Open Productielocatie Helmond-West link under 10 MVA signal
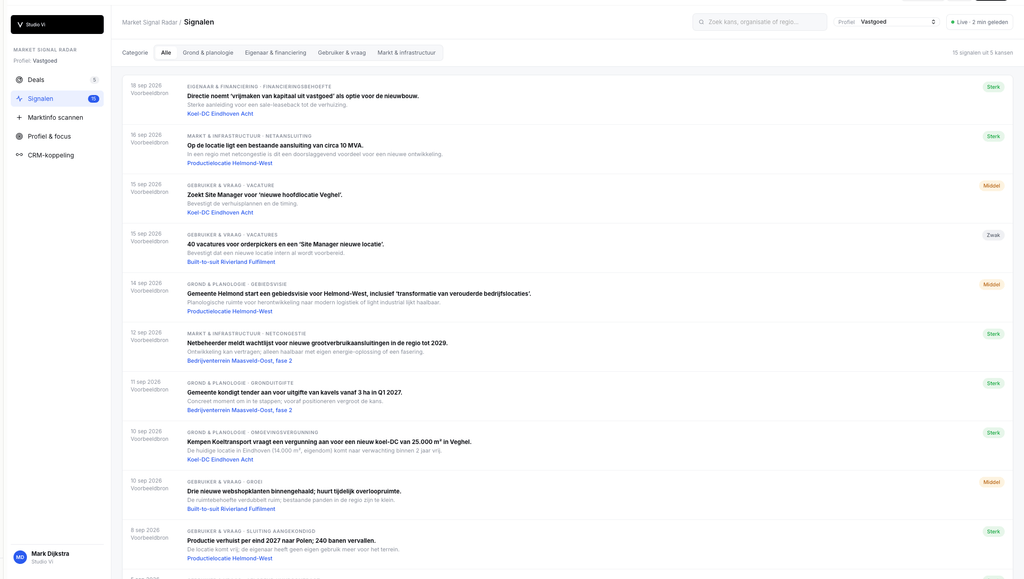1024x579 pixels. 229,163
